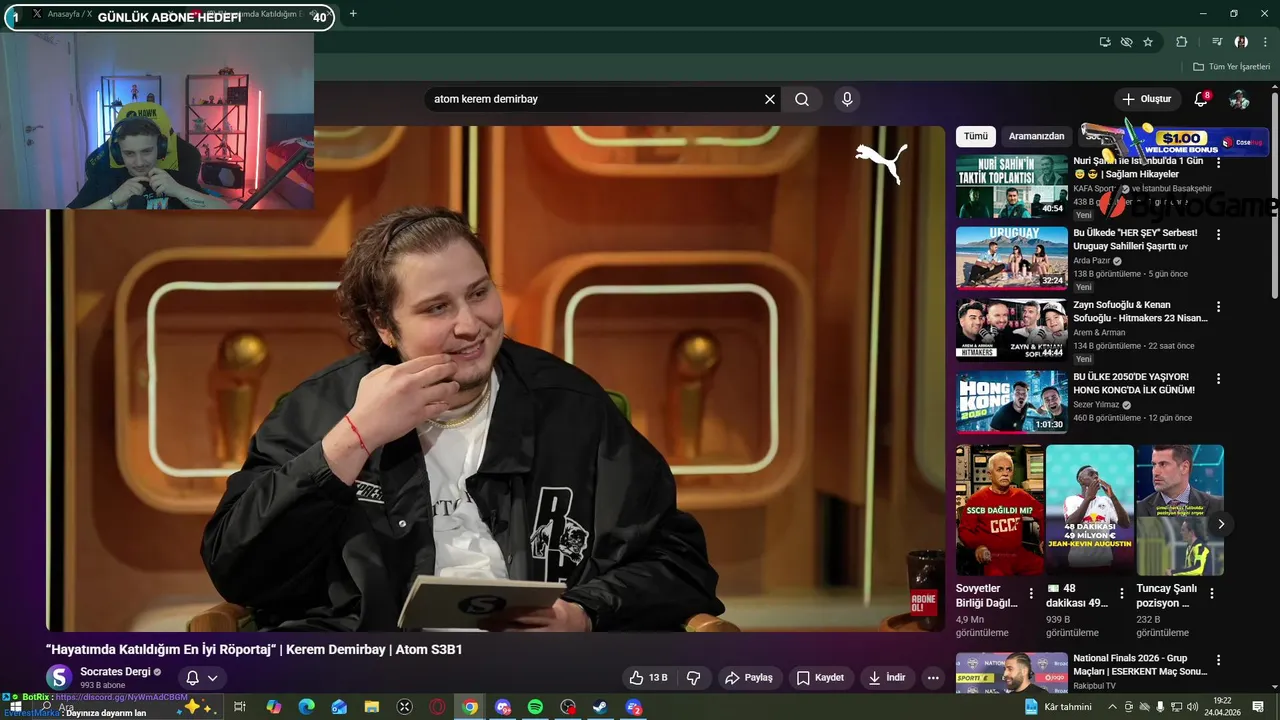Screen dimensions: 1280x720
Task: Open Microsoft Edge from the taskbar
Action: tap(306, 707)
